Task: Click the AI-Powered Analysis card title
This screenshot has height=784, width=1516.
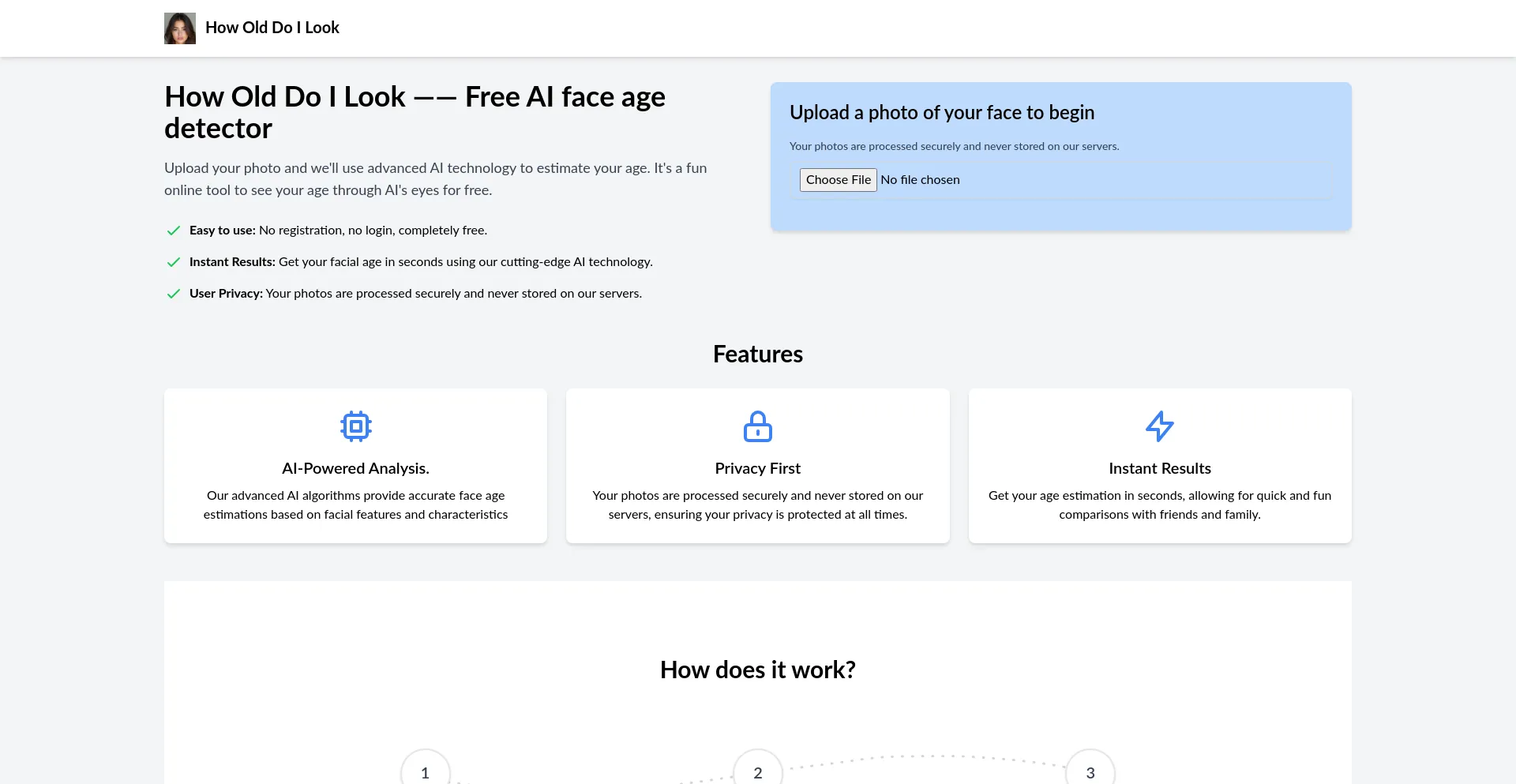Action: pos(356,468)
